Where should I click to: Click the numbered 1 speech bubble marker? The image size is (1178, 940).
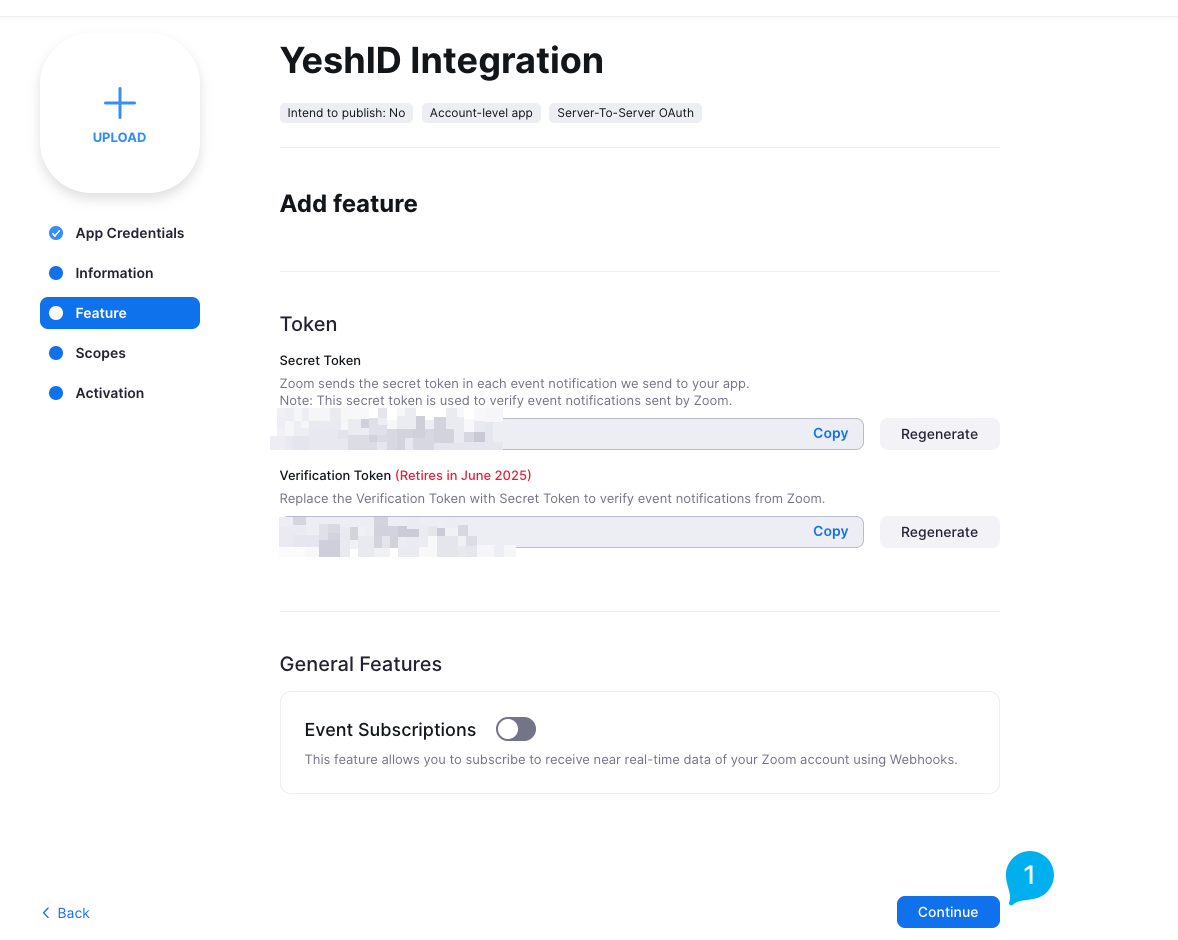coord(1029,876)
